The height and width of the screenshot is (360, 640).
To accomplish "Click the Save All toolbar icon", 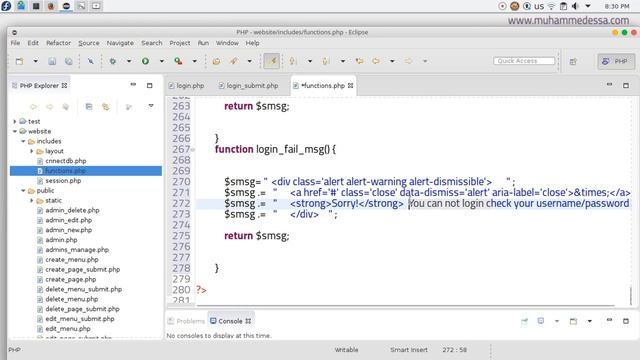I will tap(69, 61).
